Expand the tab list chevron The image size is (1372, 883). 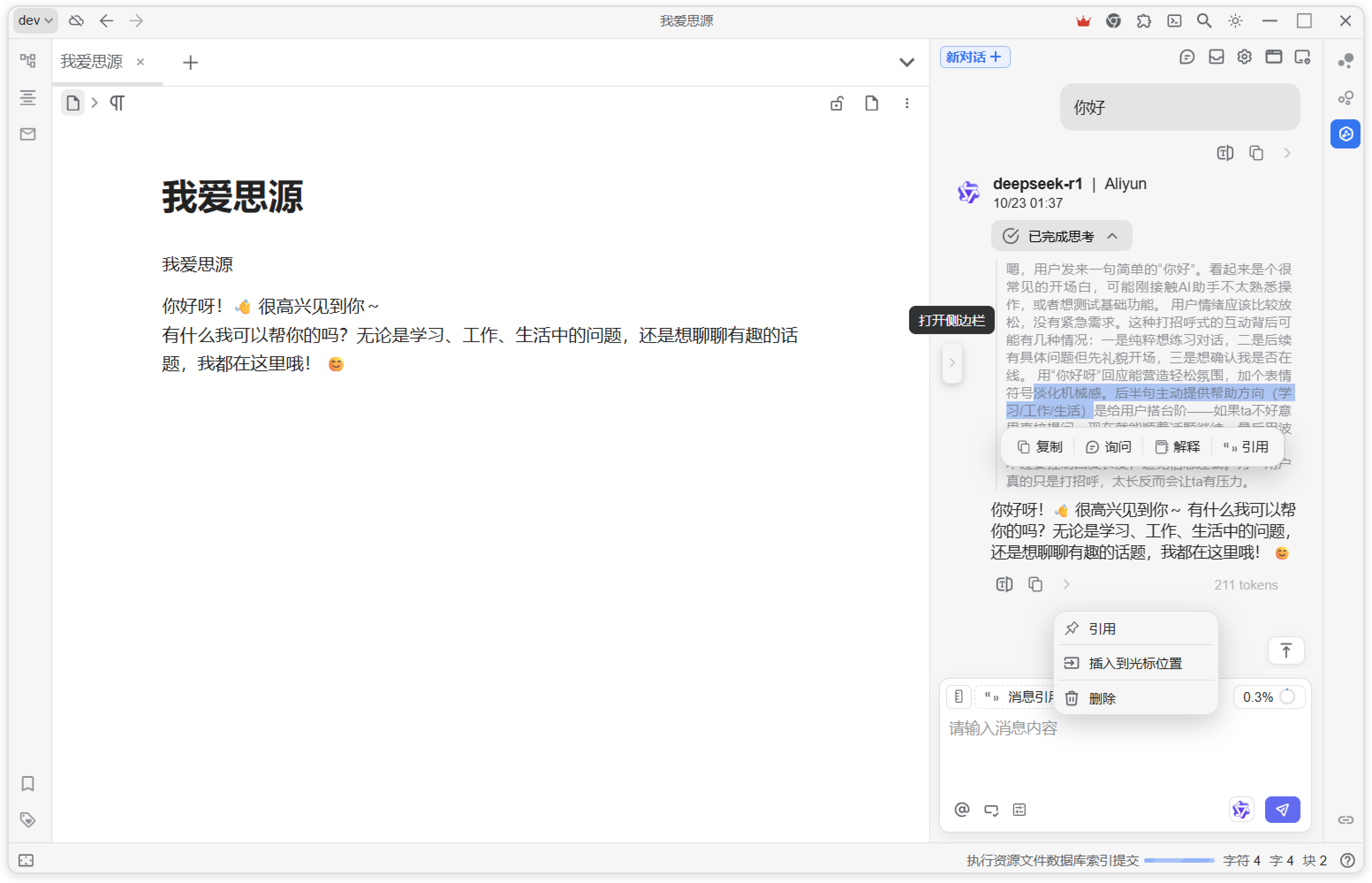(906, 62)
